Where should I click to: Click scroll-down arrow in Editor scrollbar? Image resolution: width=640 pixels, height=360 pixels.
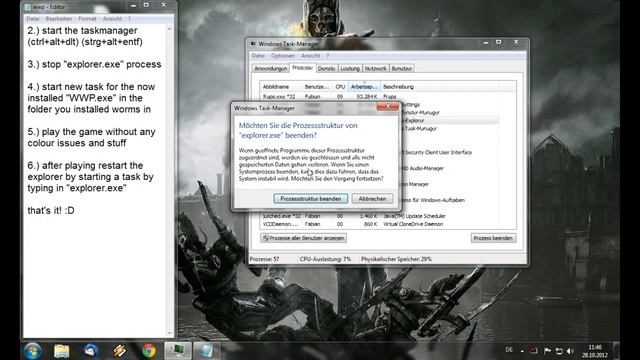(169, 333)
